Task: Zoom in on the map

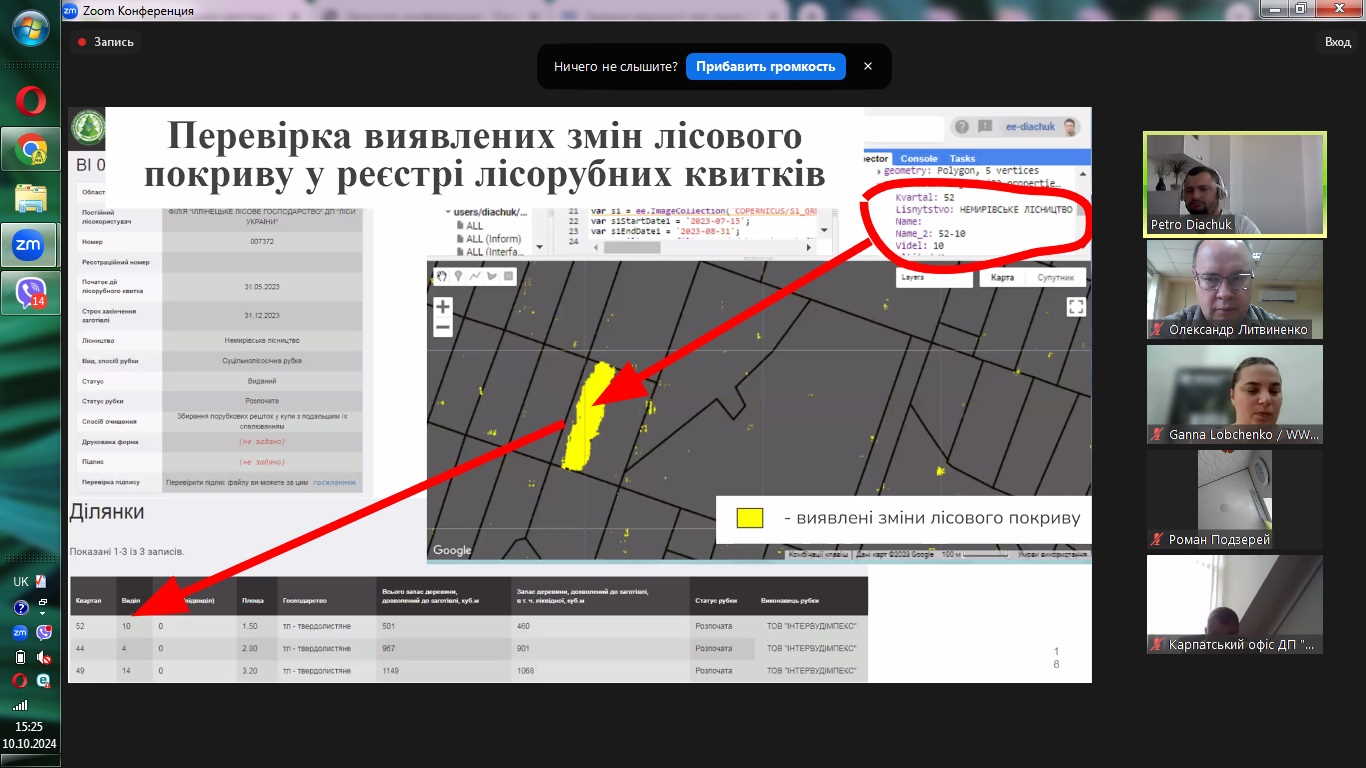Action: [x=443, y=307]
